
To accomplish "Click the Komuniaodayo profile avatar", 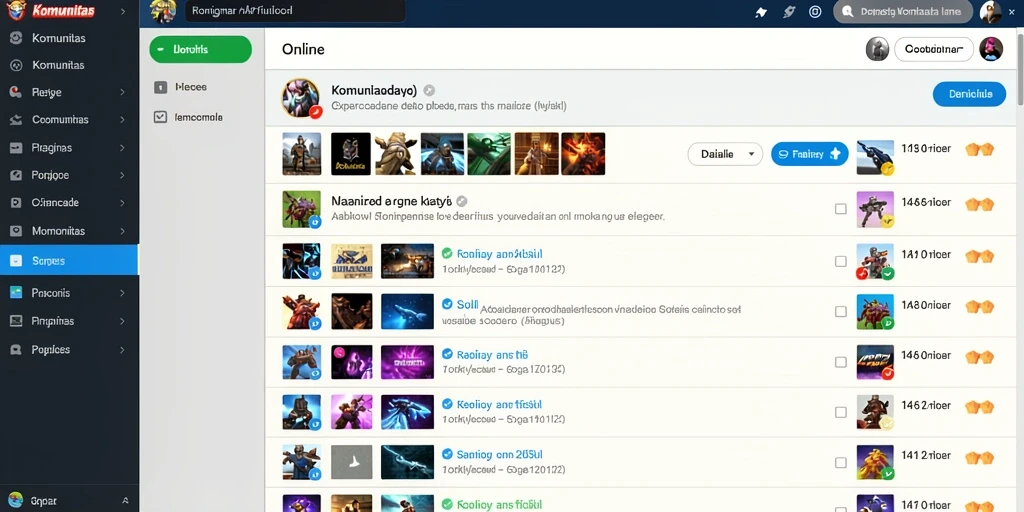I will 300,98.
